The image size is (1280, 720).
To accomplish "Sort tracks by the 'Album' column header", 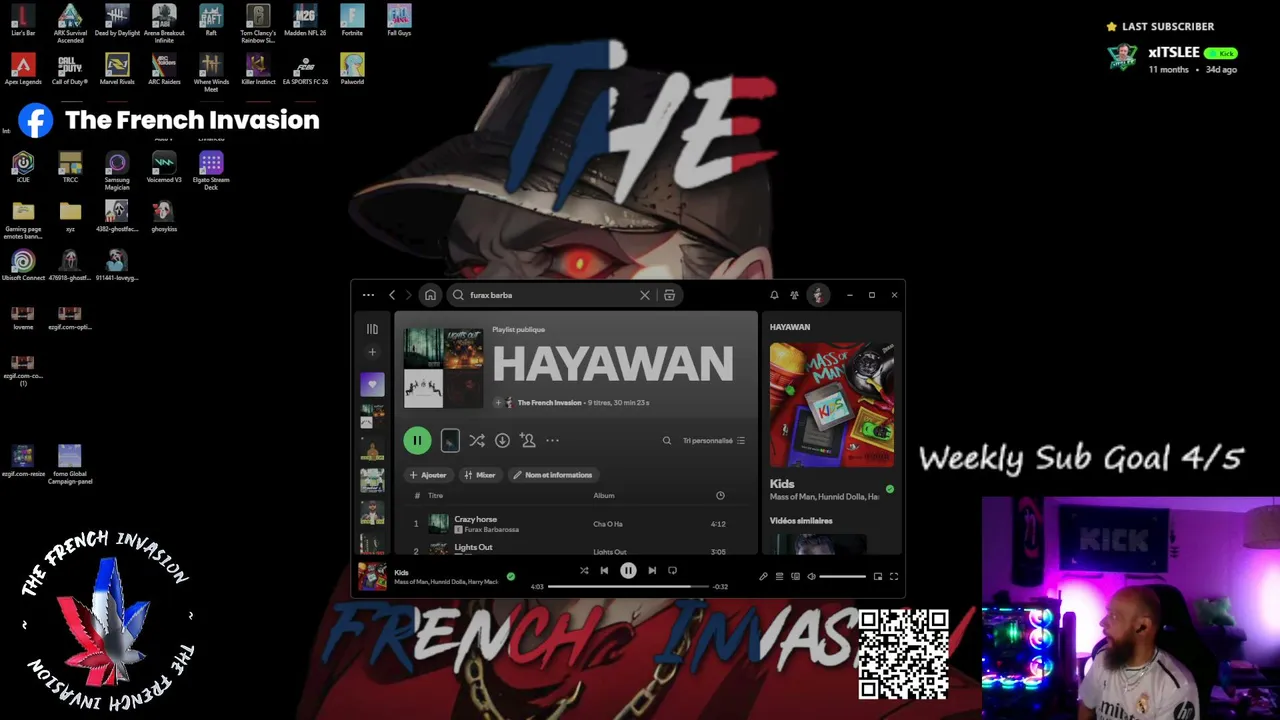I will [x=604, y=495].
